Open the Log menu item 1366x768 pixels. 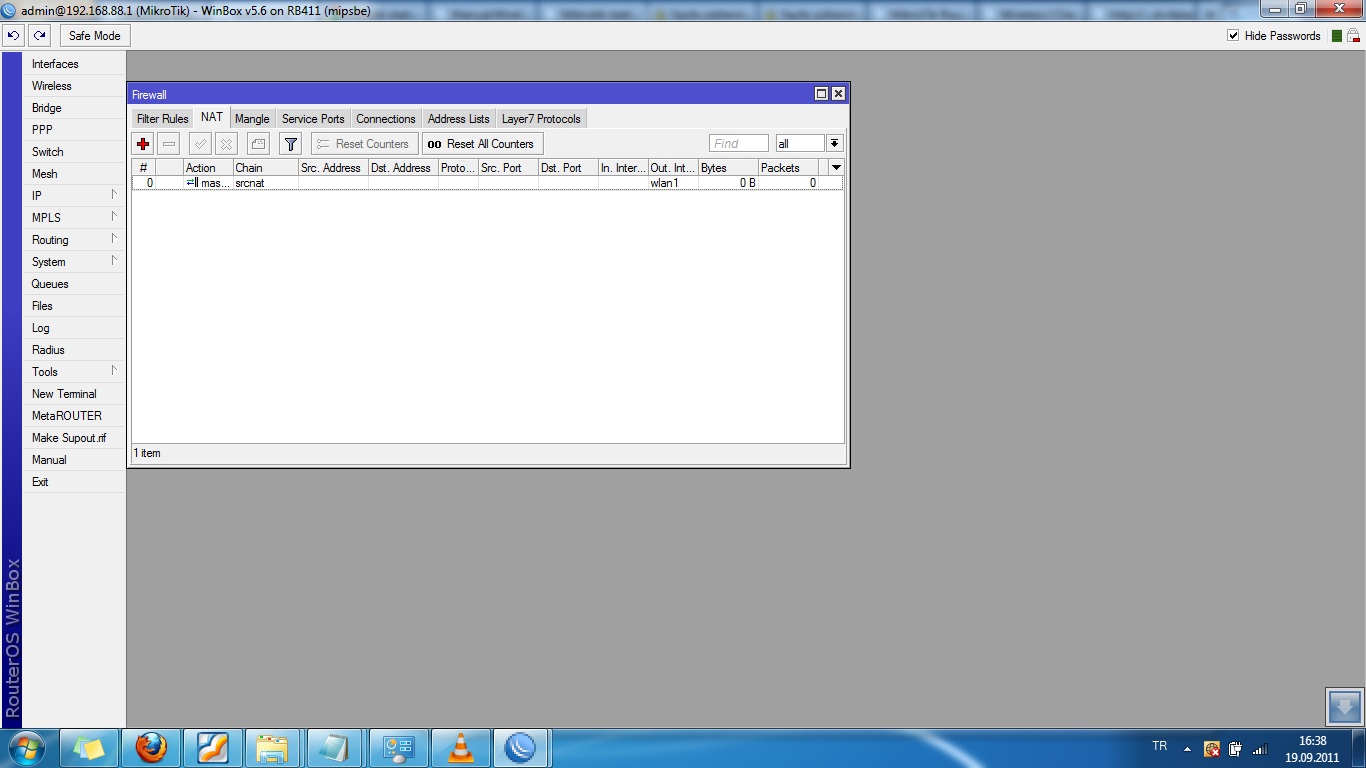pyautogui.click(x=74, y=328)
